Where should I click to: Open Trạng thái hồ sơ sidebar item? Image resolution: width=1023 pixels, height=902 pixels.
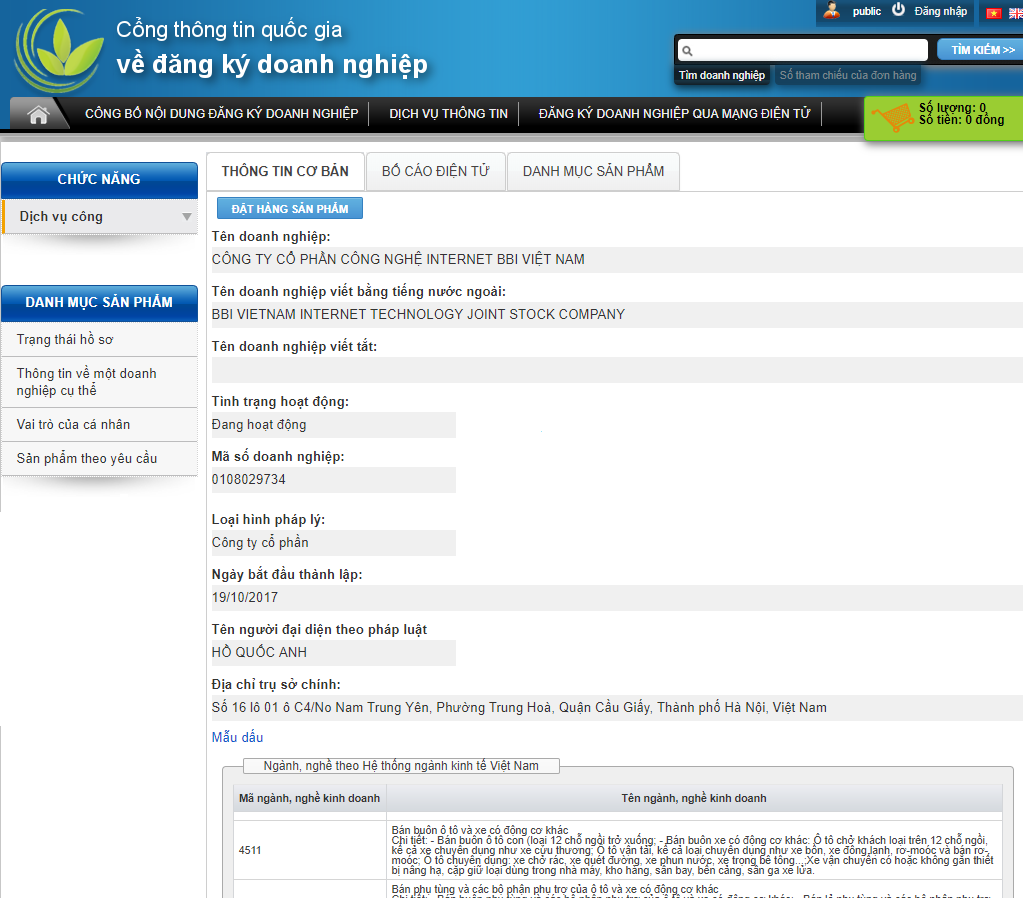(99, 339)
